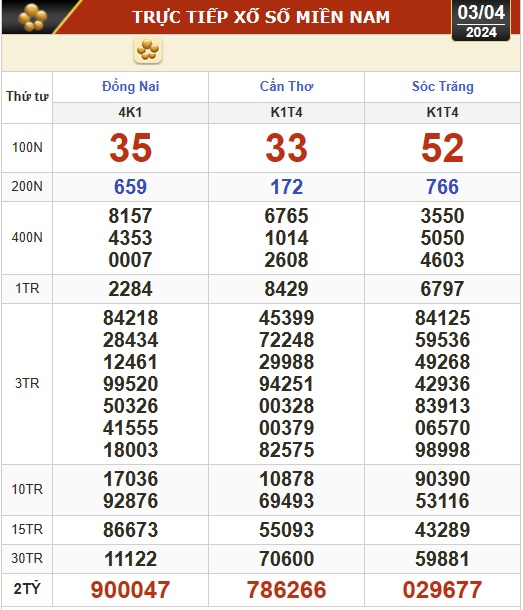Select the 1TR prize label

click(x=27, y=289)
